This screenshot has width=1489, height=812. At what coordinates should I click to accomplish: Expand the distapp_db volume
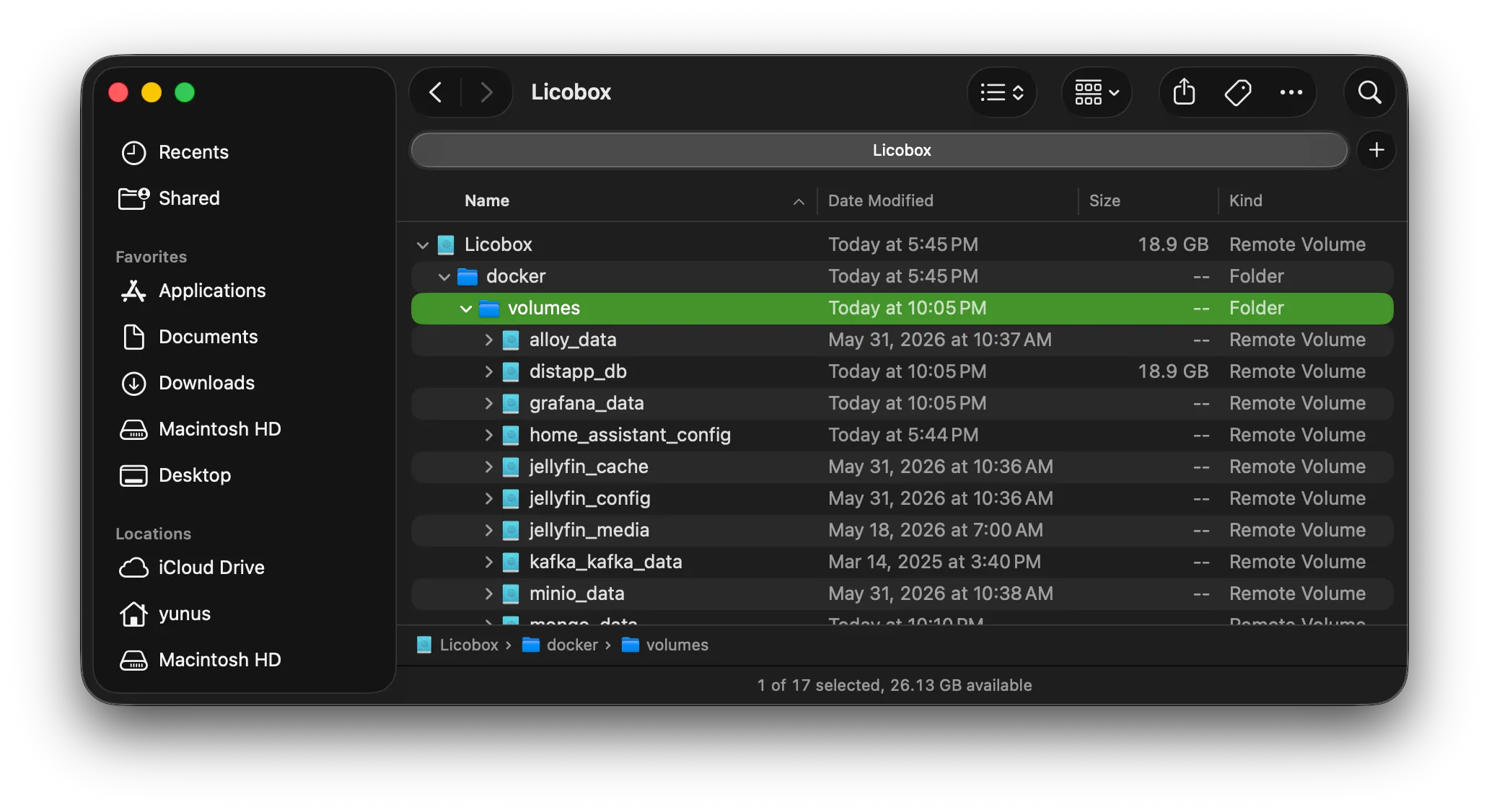tap(488, 371)
